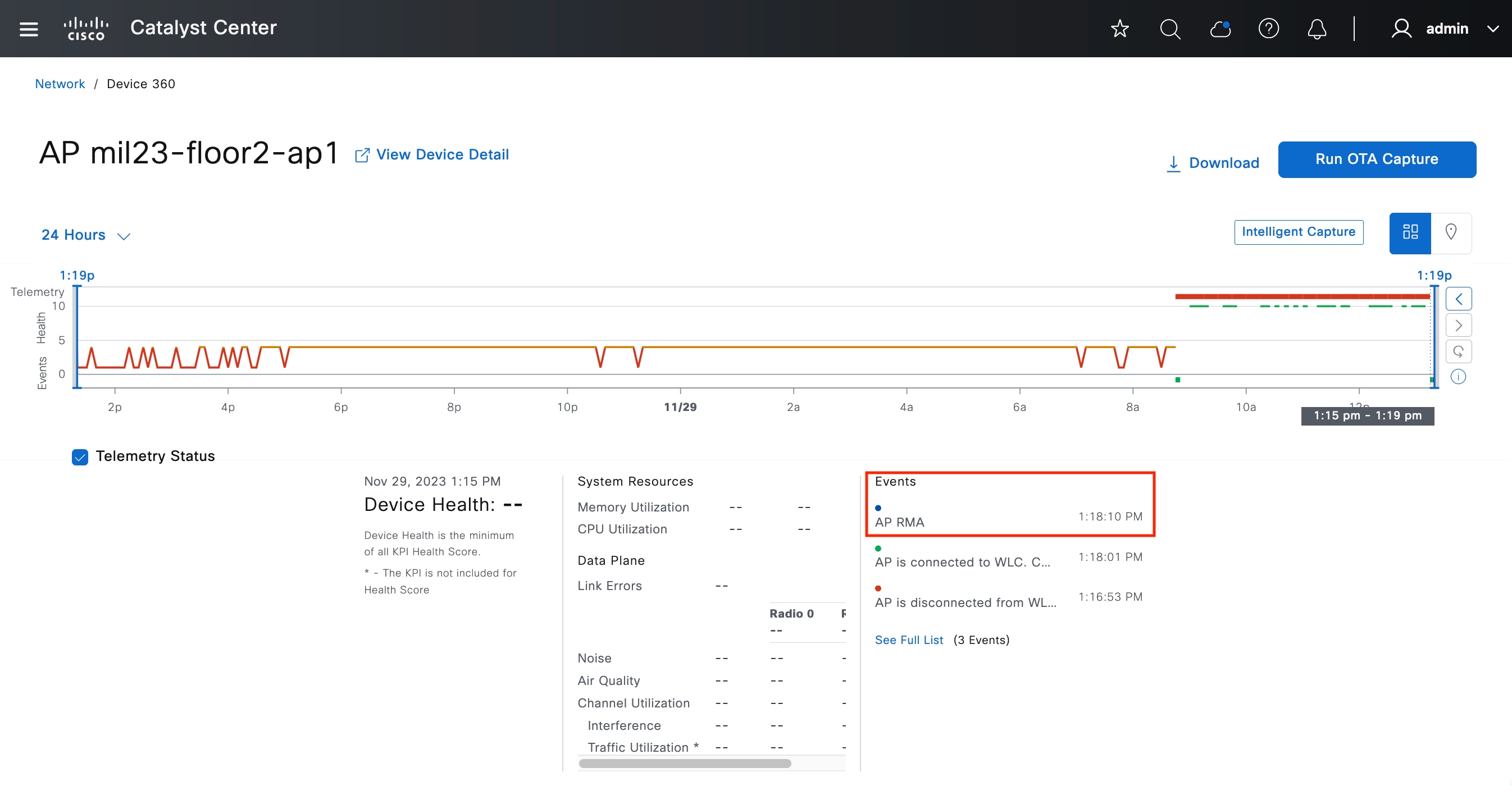This screenshot has width=1512, height=786.
Task: Select the AP RMA event entry
Action: (x=899, y=522)
